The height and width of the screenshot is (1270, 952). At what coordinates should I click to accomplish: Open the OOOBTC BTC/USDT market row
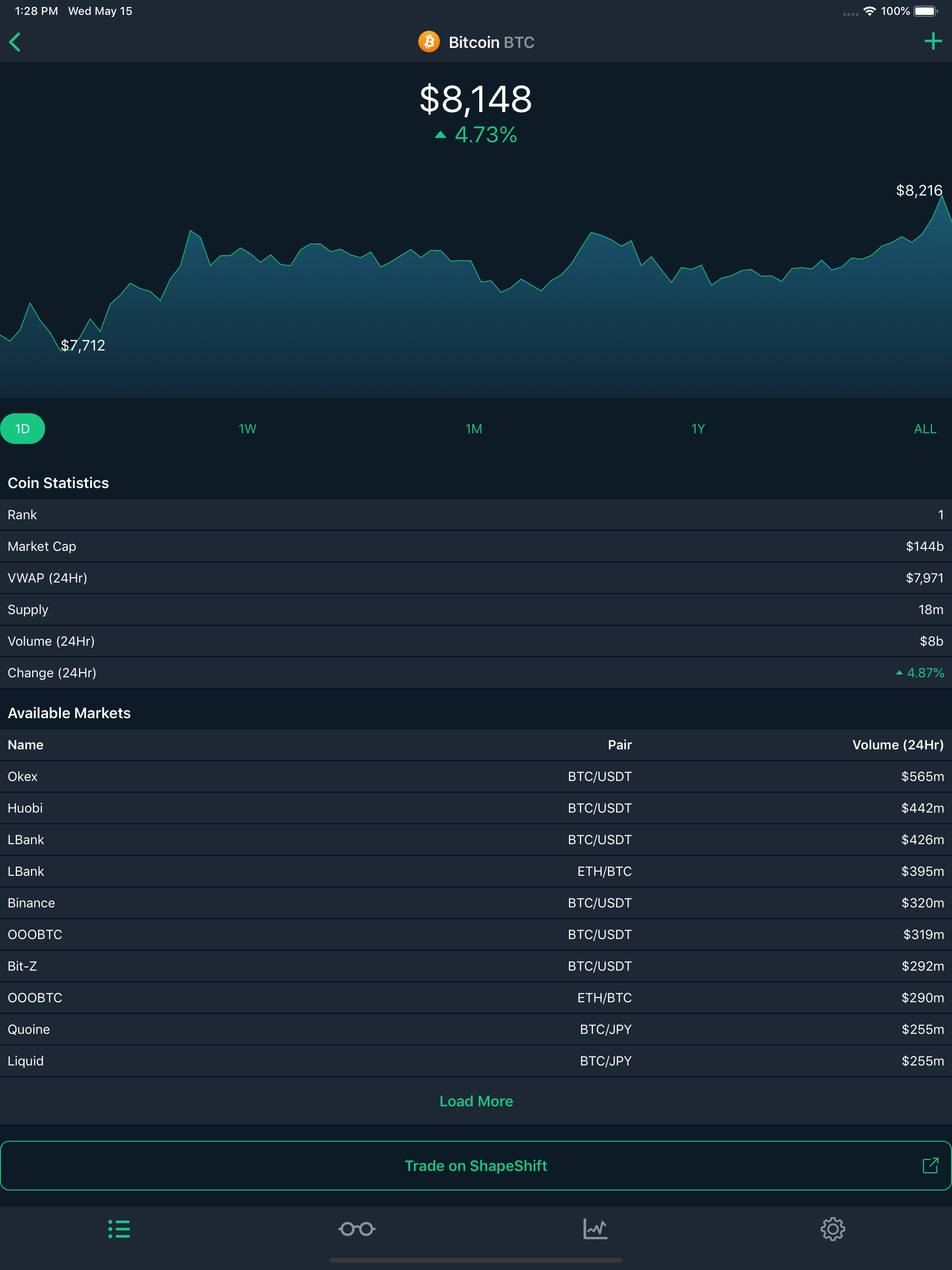pos(476,935)
